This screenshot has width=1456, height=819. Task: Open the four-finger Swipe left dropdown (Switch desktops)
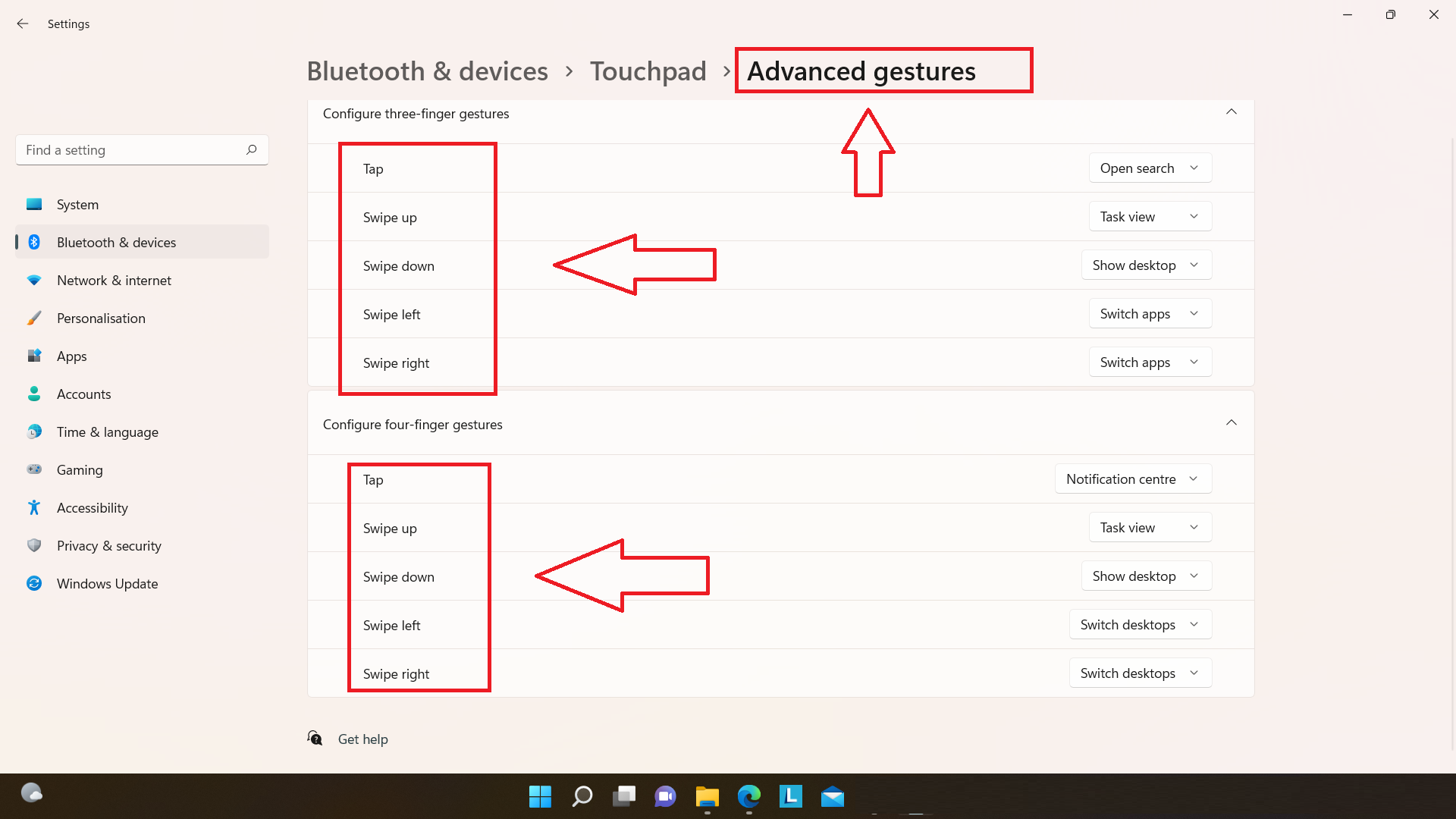(1140, 624)
